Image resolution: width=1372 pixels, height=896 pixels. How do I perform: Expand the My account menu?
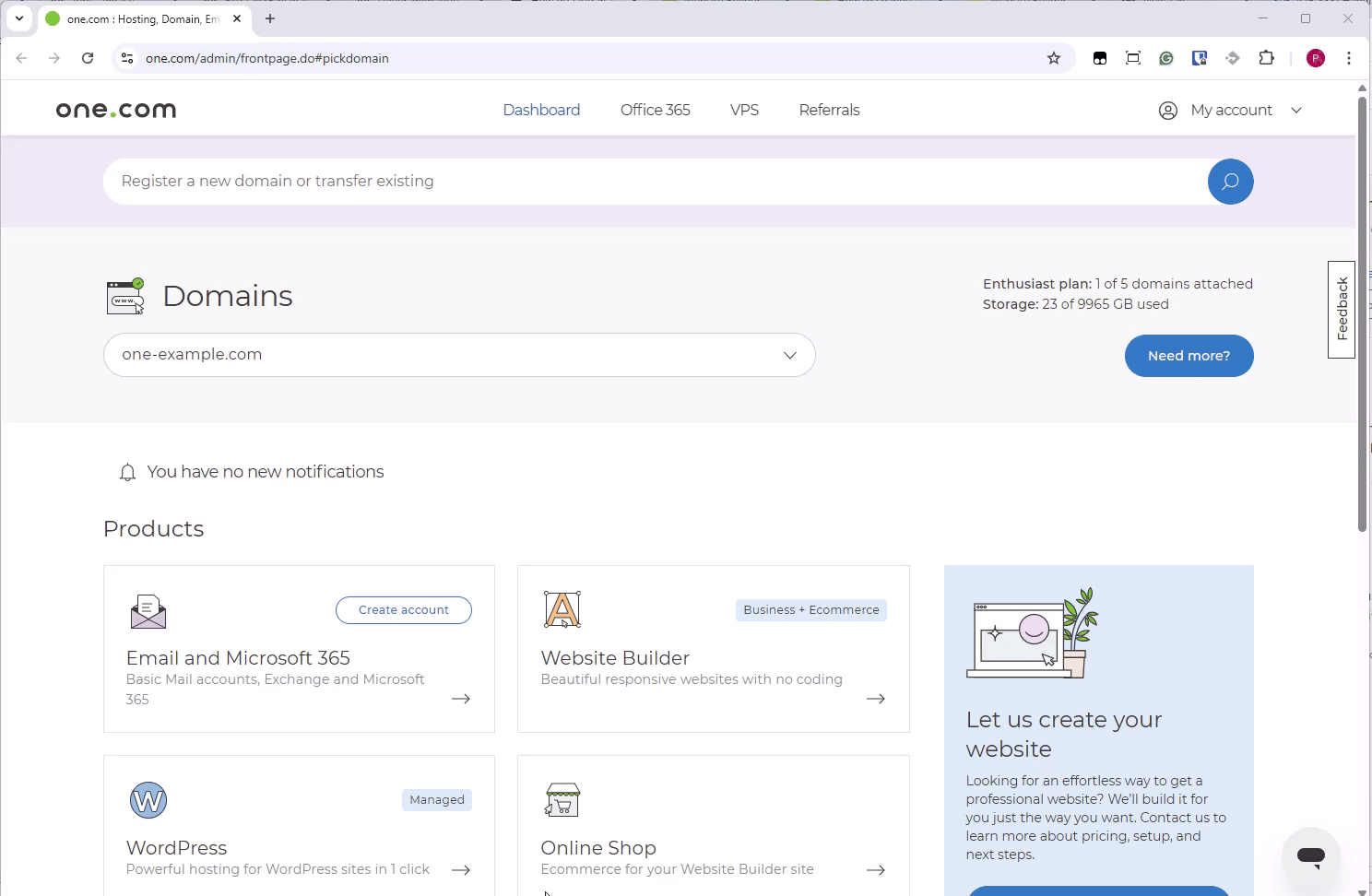pos(1231,110)
